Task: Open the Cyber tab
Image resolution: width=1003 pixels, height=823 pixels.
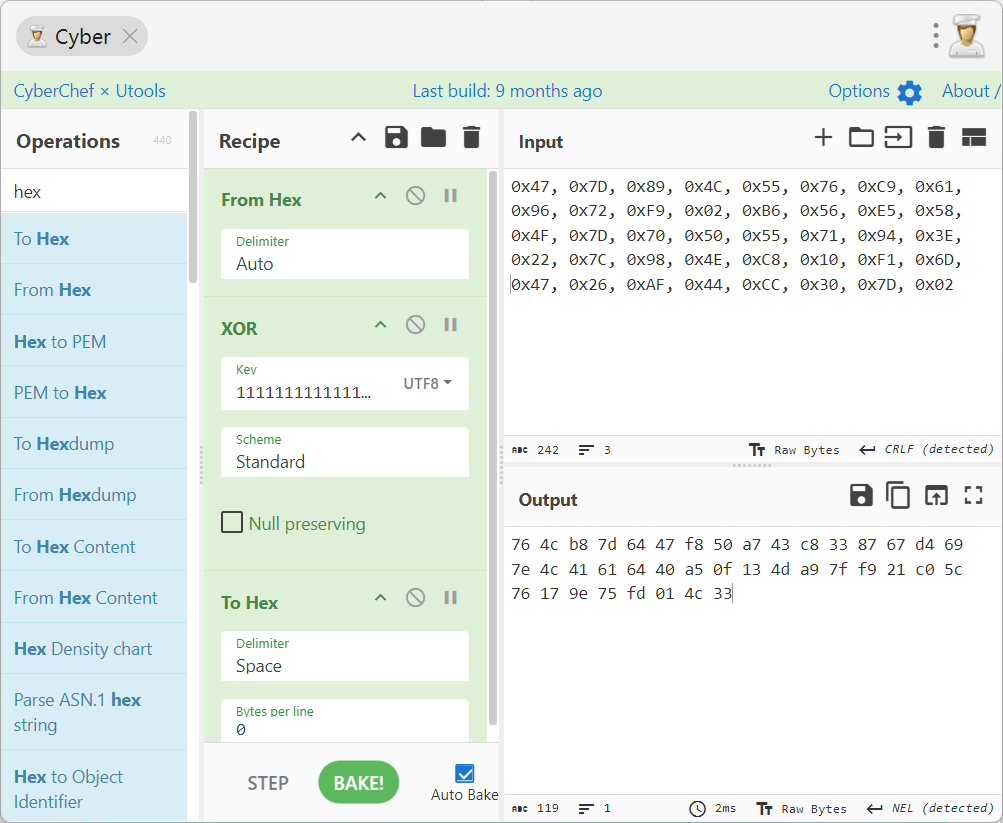Action: pos(82,36)
